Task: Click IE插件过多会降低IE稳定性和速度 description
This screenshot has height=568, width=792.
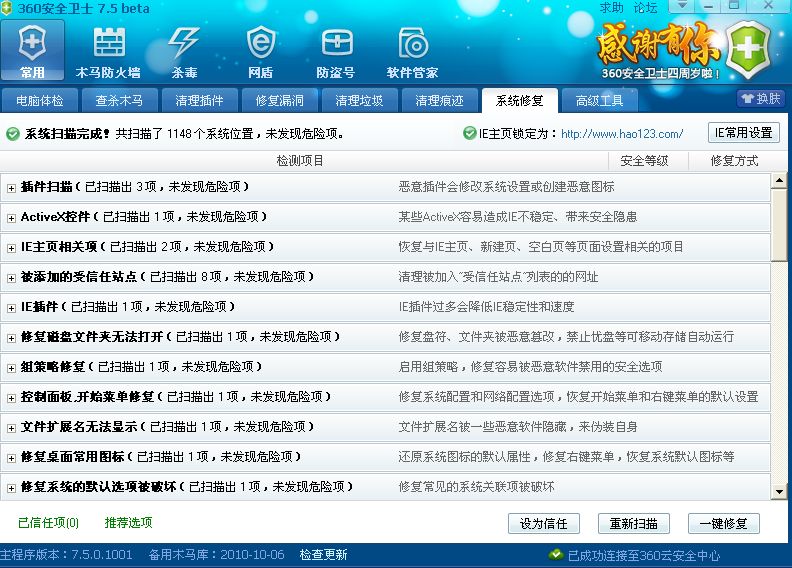Action: click(486, 306)
